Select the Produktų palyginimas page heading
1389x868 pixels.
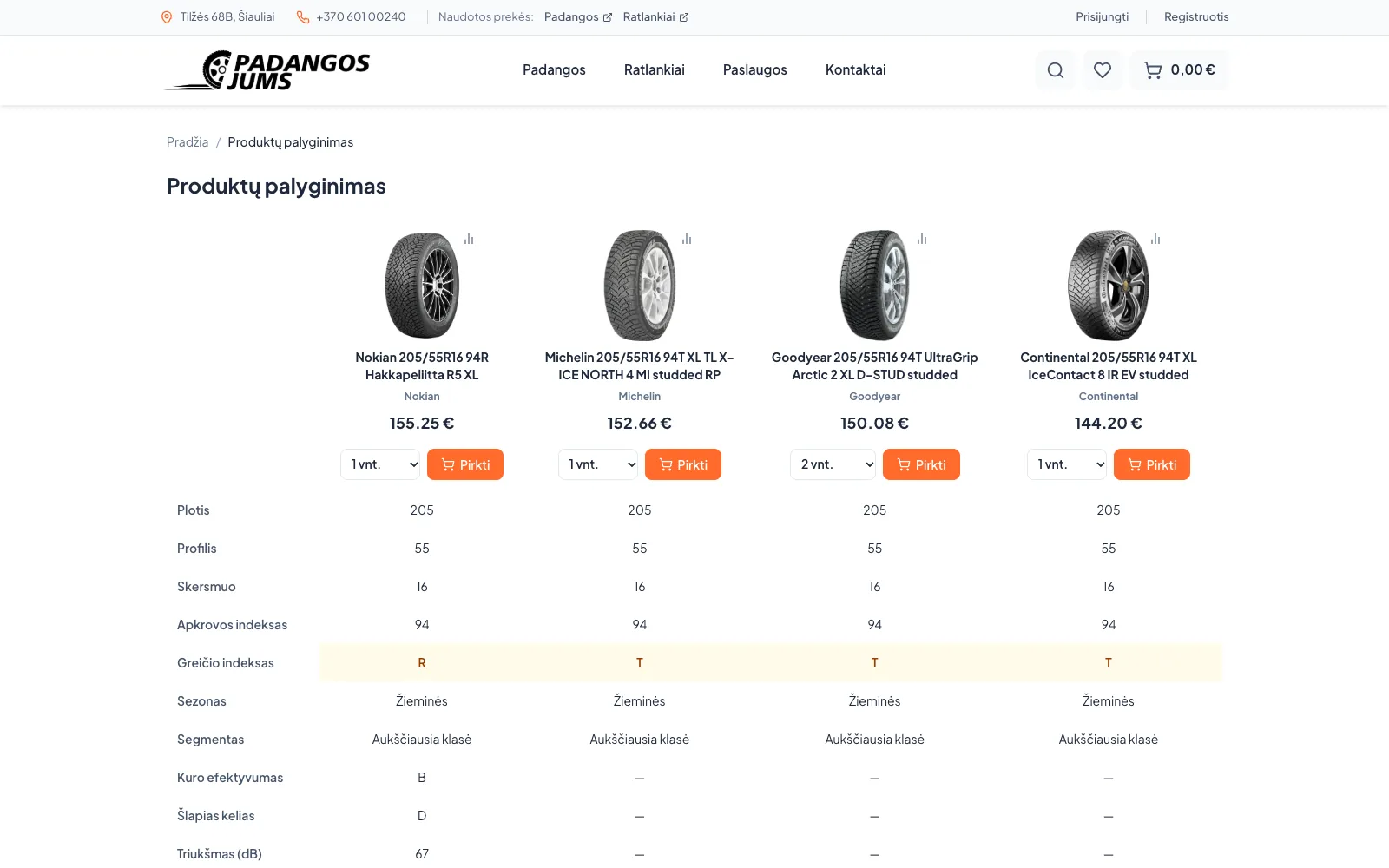point(276,187)
